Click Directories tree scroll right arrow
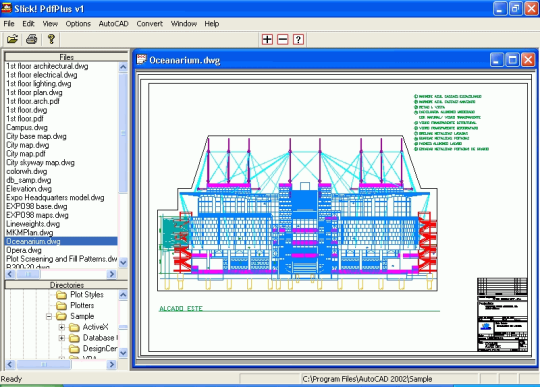540x387 pixels. 112,364
